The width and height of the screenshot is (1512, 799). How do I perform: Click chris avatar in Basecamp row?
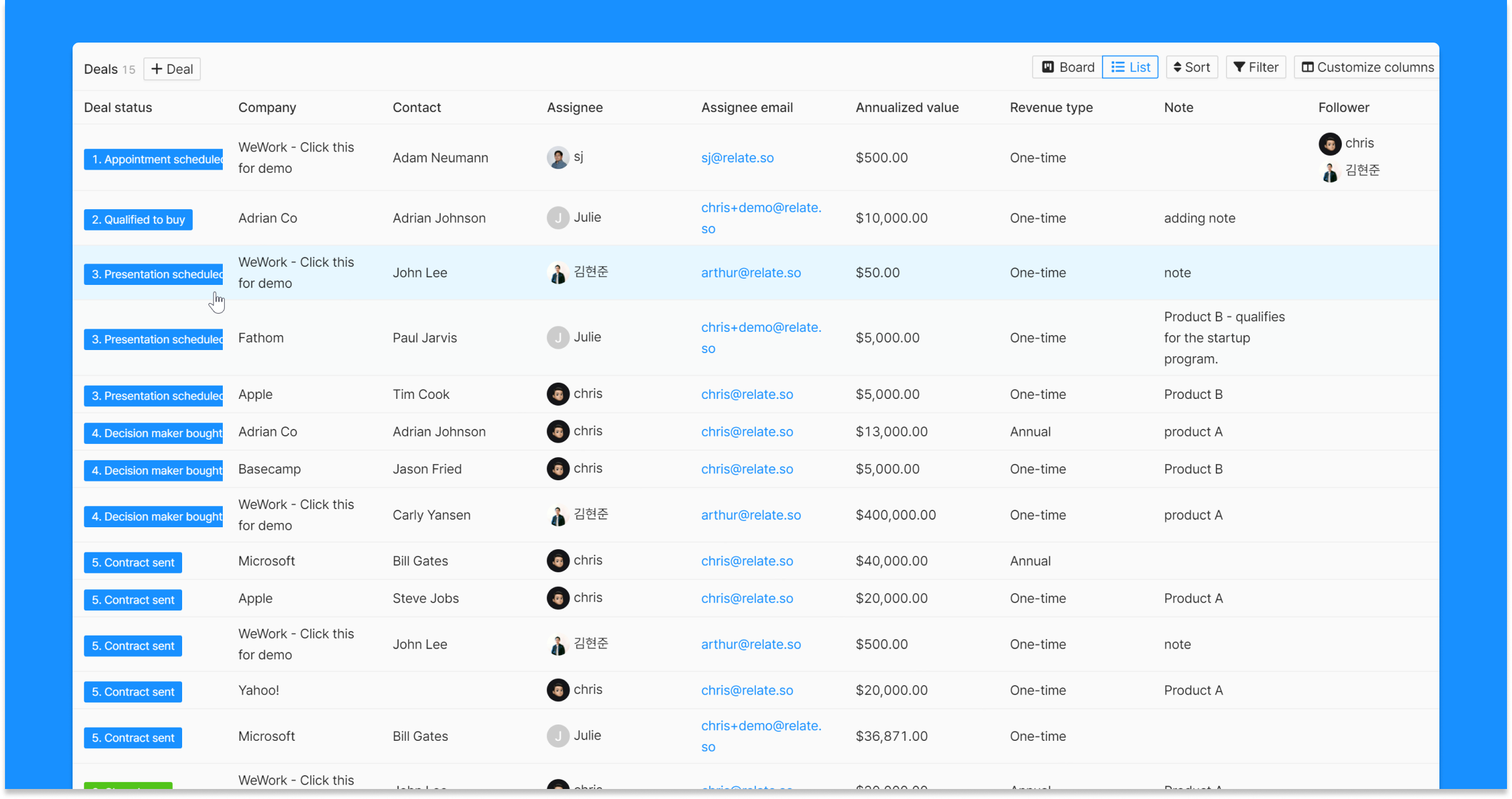pos(558,469)
